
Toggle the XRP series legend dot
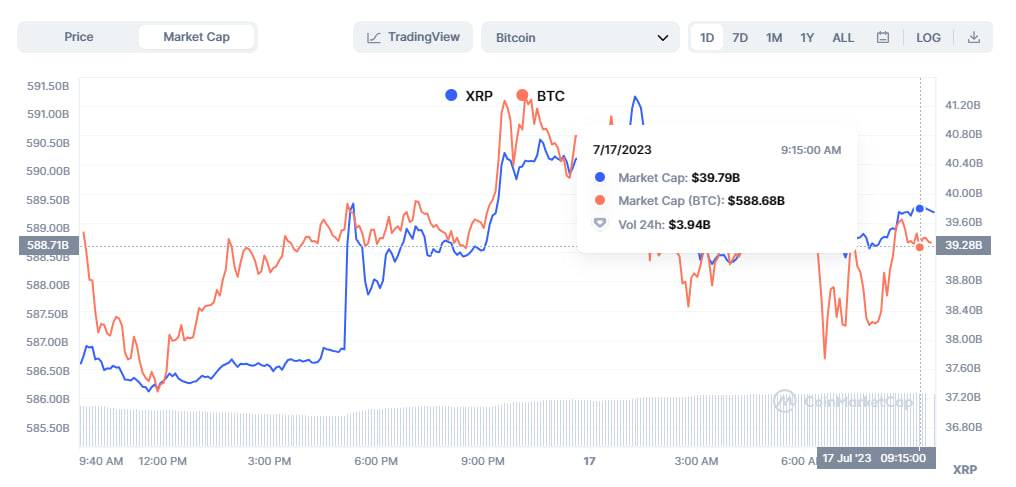451,95
